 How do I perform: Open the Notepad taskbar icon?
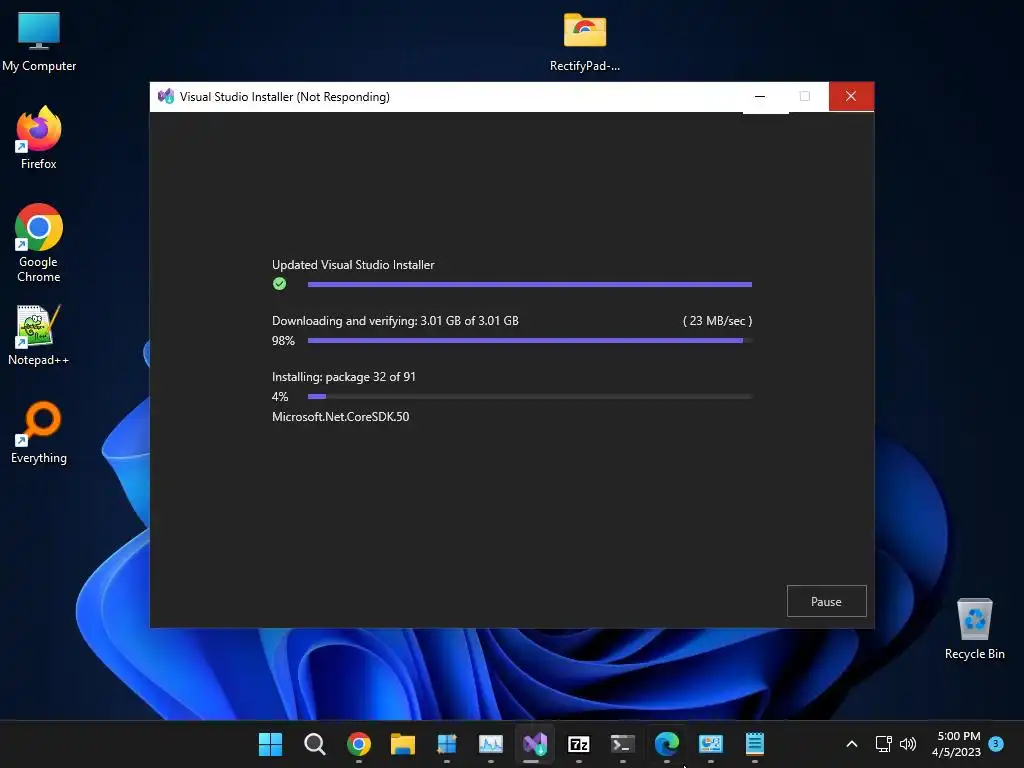click(x=755, y=744)
